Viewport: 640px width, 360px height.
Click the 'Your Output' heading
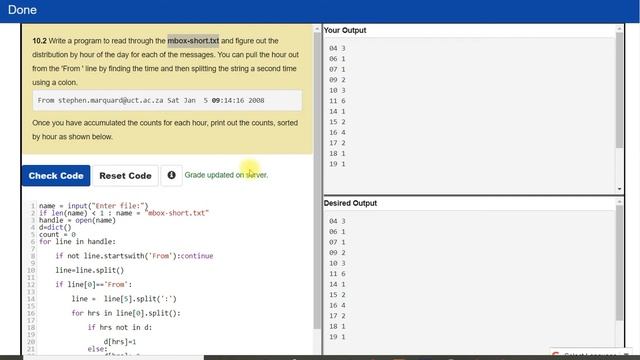pyautogui.click(x=345, y=30)
